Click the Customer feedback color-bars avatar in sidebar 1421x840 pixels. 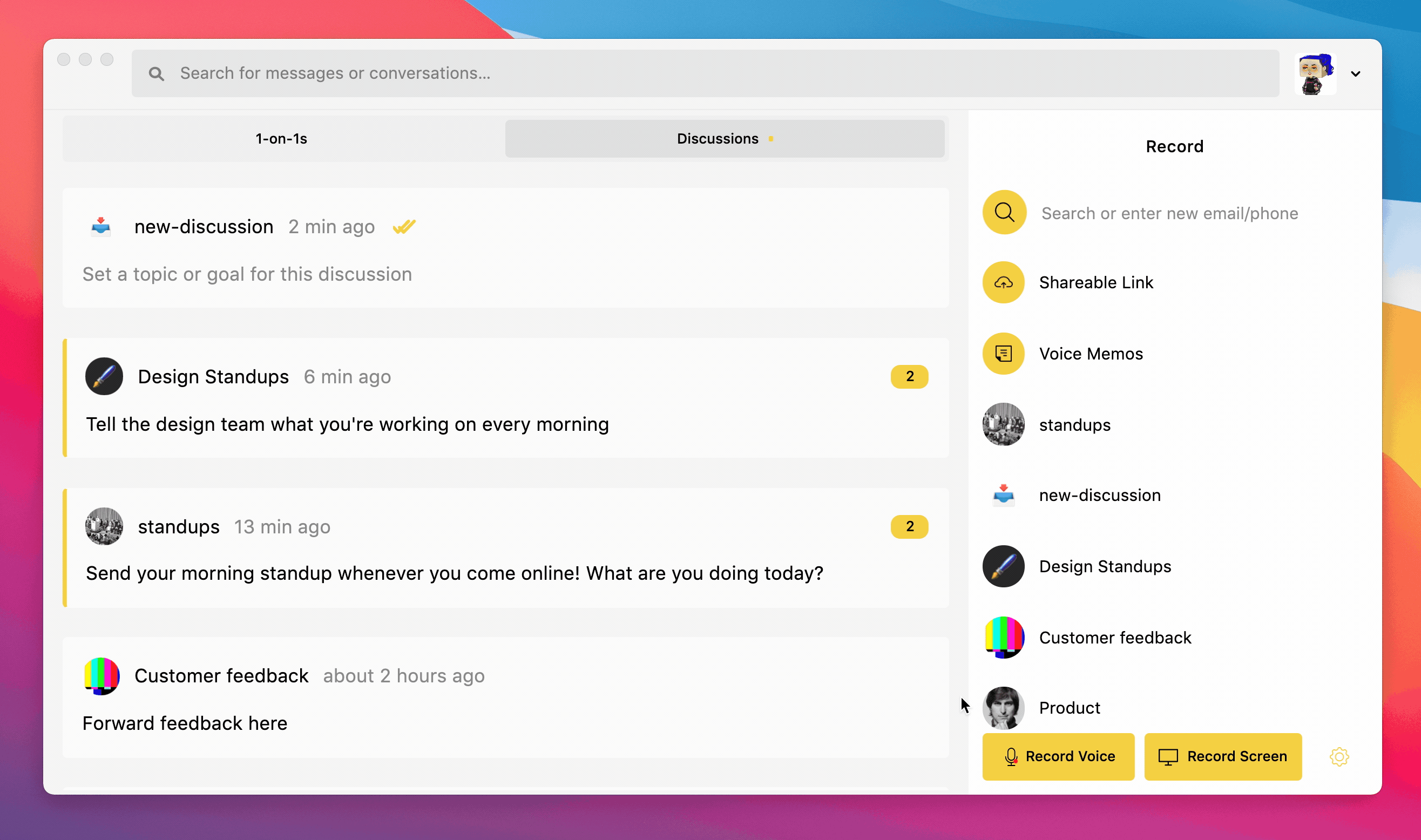pyautogui.click(x=1003, y=638)
